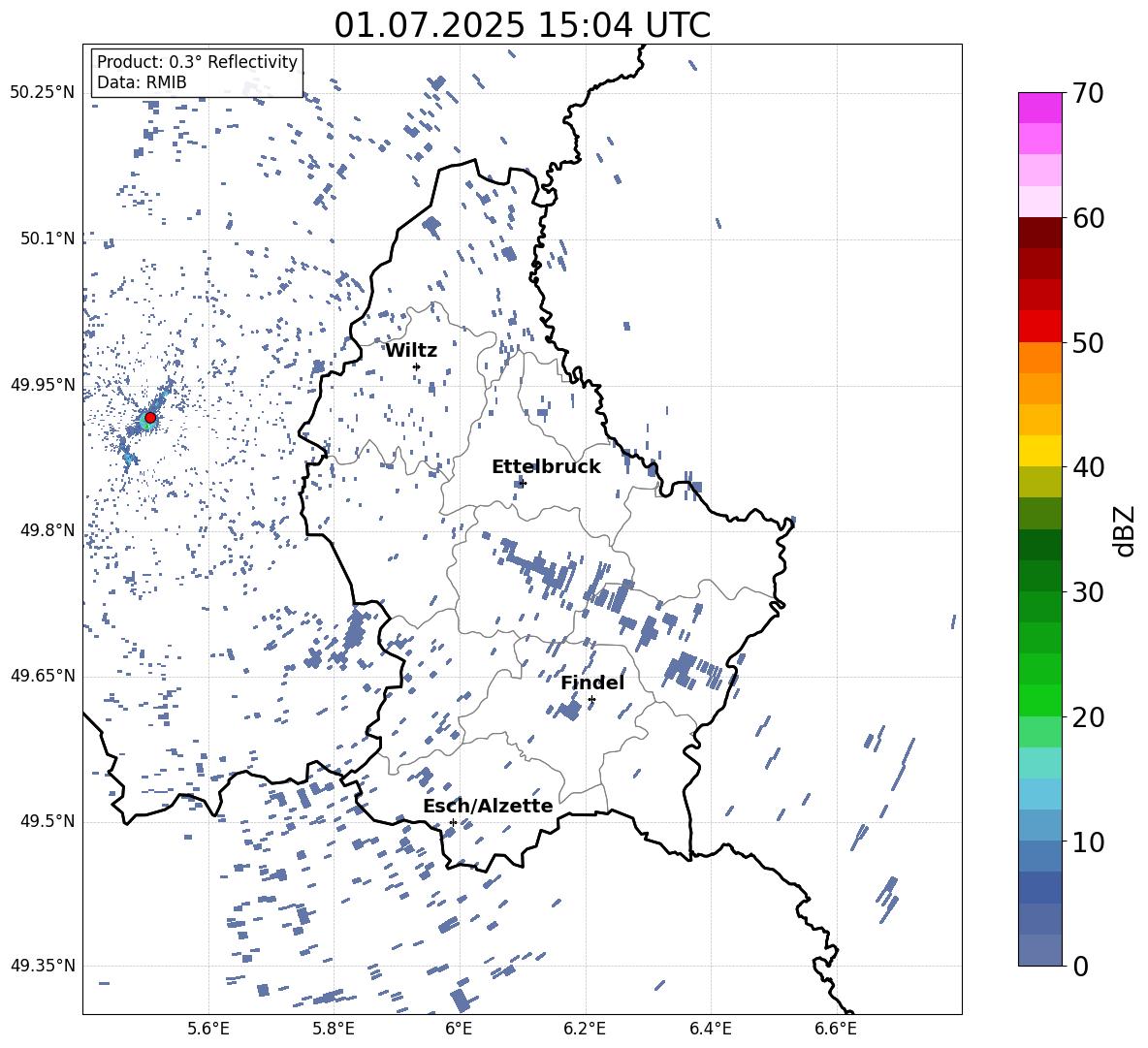Click the bright green colorbar segment above 20

click(1039, 700)
